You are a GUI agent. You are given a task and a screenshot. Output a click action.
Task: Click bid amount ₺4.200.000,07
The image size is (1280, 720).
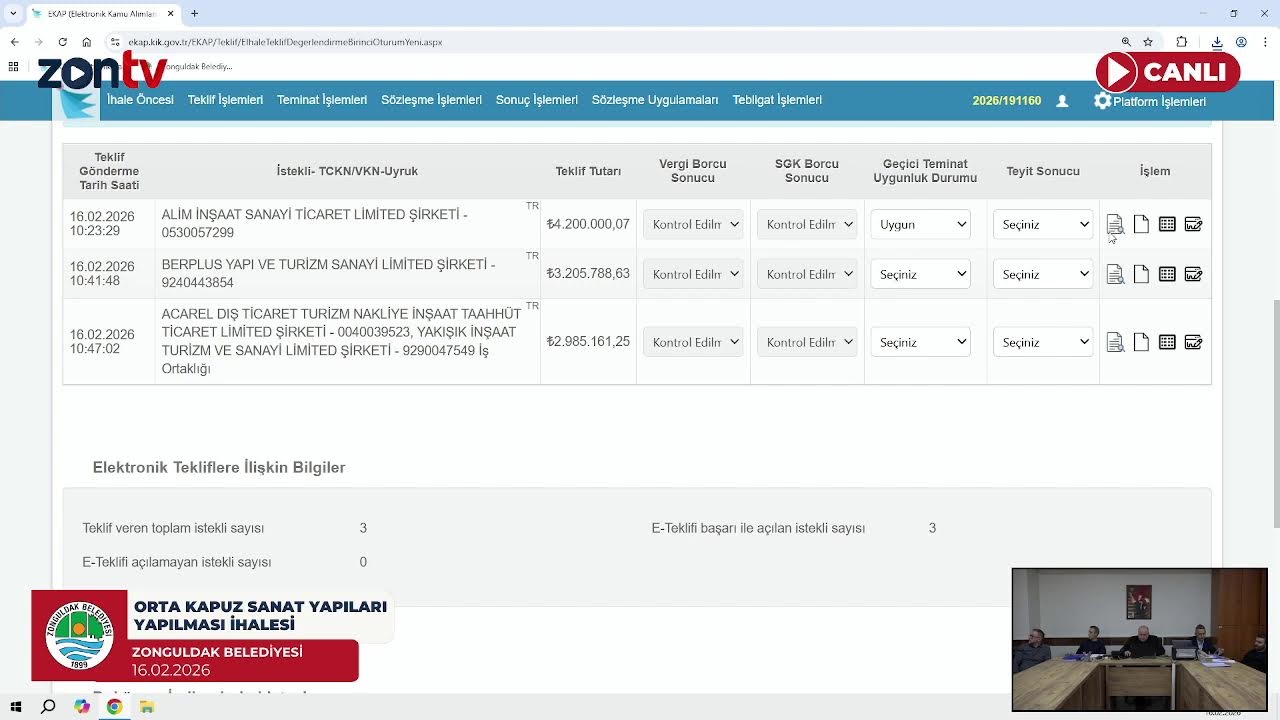pyautogui.click(x=588, y=224)
